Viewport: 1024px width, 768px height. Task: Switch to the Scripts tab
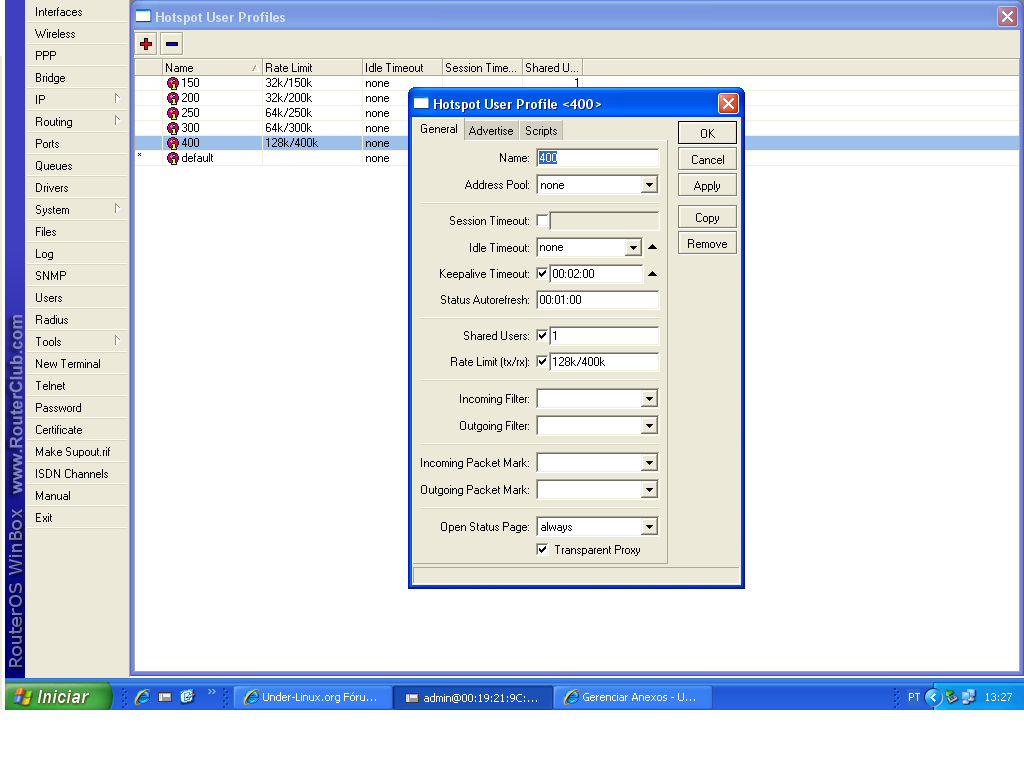pyautogui.click(x=541, y=131)
